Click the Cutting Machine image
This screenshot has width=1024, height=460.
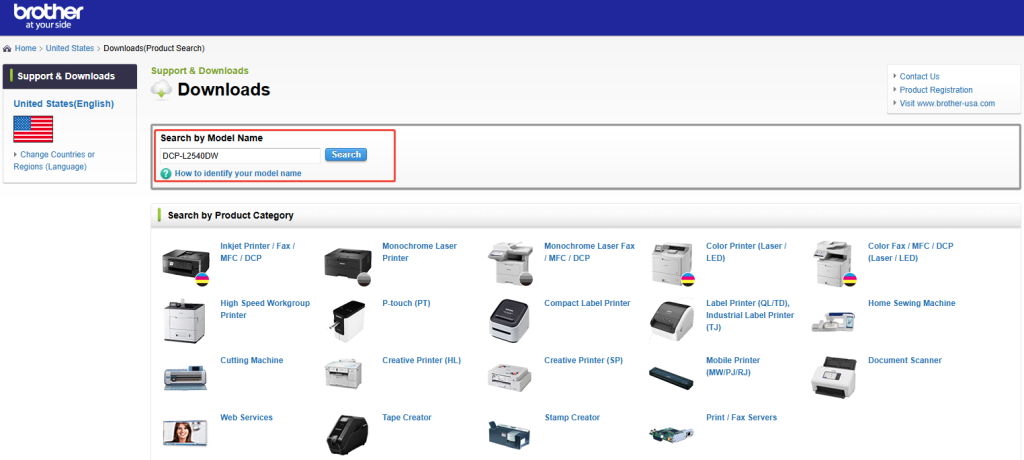pyautogui.click(x=185, y=378)
